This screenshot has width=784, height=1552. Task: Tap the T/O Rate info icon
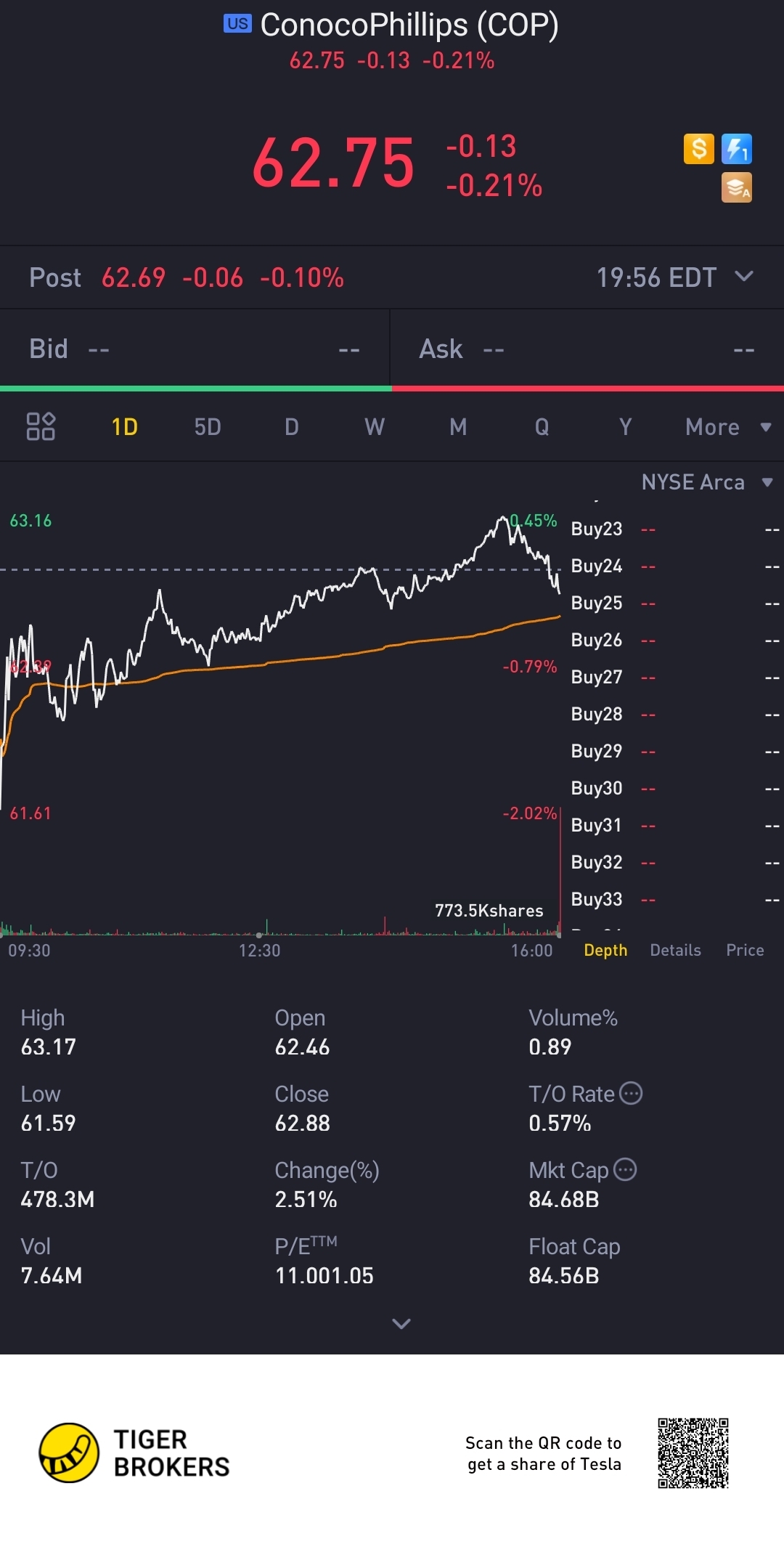coord(631,1093)
